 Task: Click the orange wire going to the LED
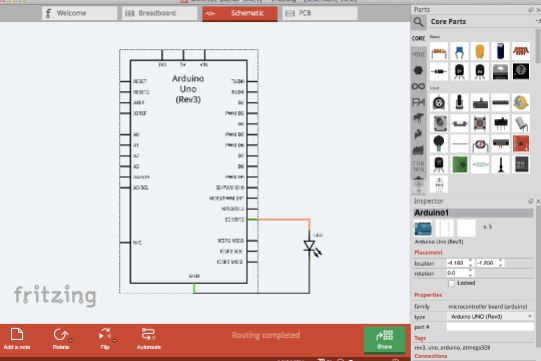[283, 219]
